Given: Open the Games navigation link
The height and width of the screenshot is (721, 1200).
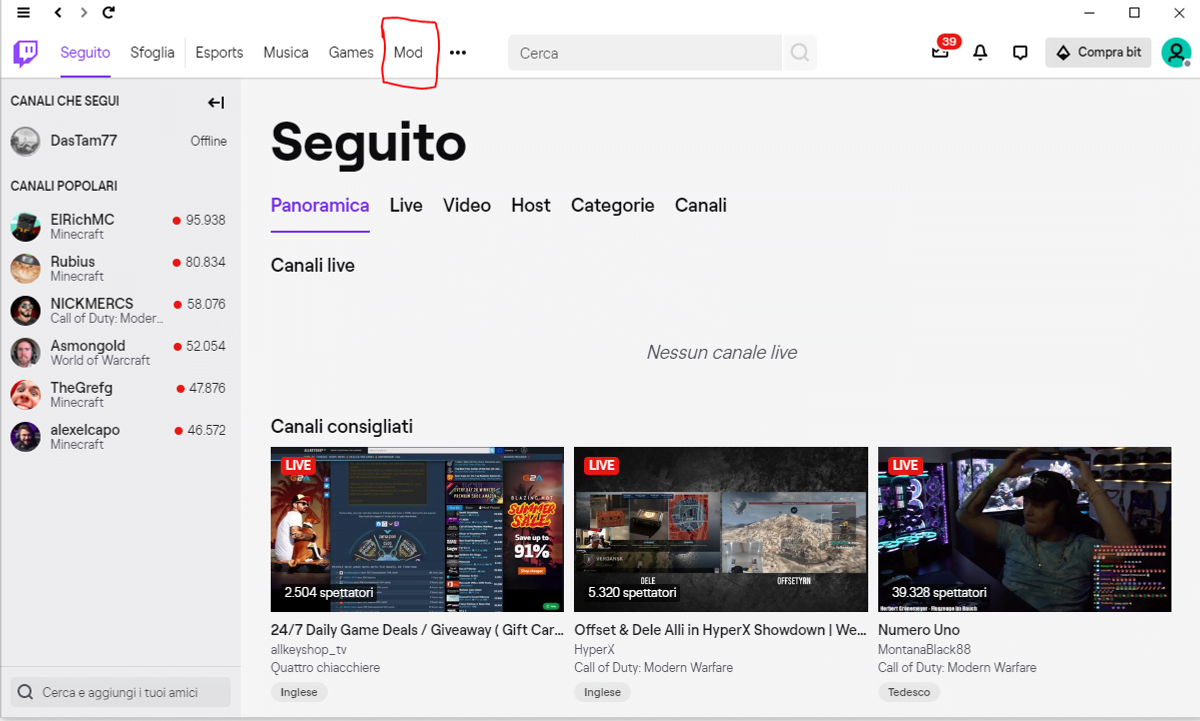Looking at the screenshot, I should click(x=351, y=53).
